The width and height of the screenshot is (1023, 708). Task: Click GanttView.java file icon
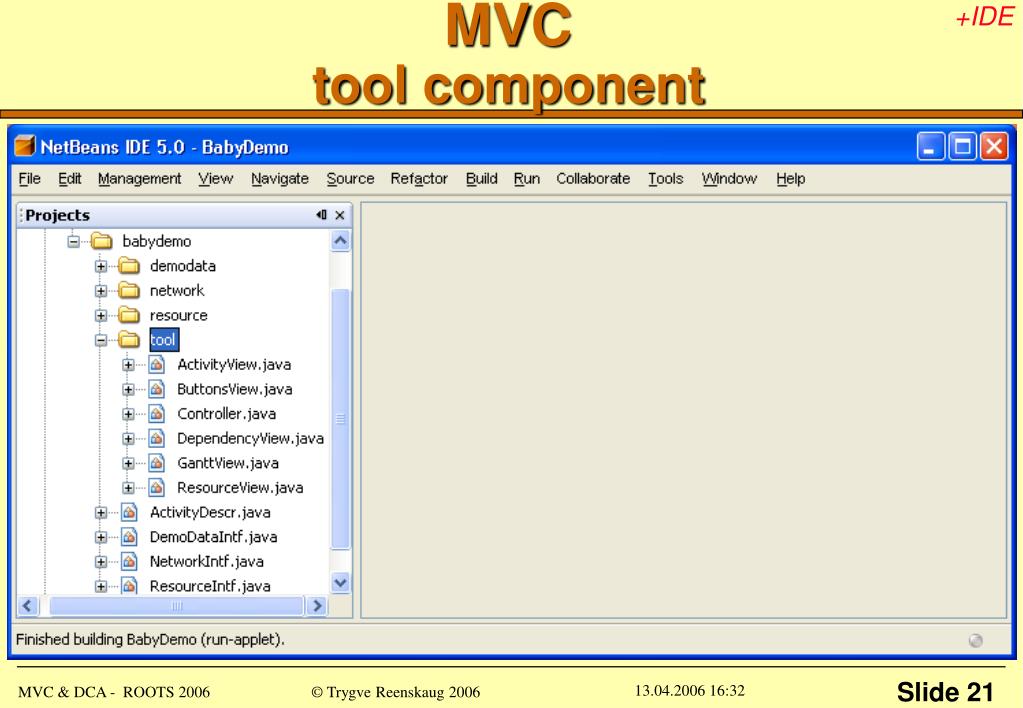157,463
